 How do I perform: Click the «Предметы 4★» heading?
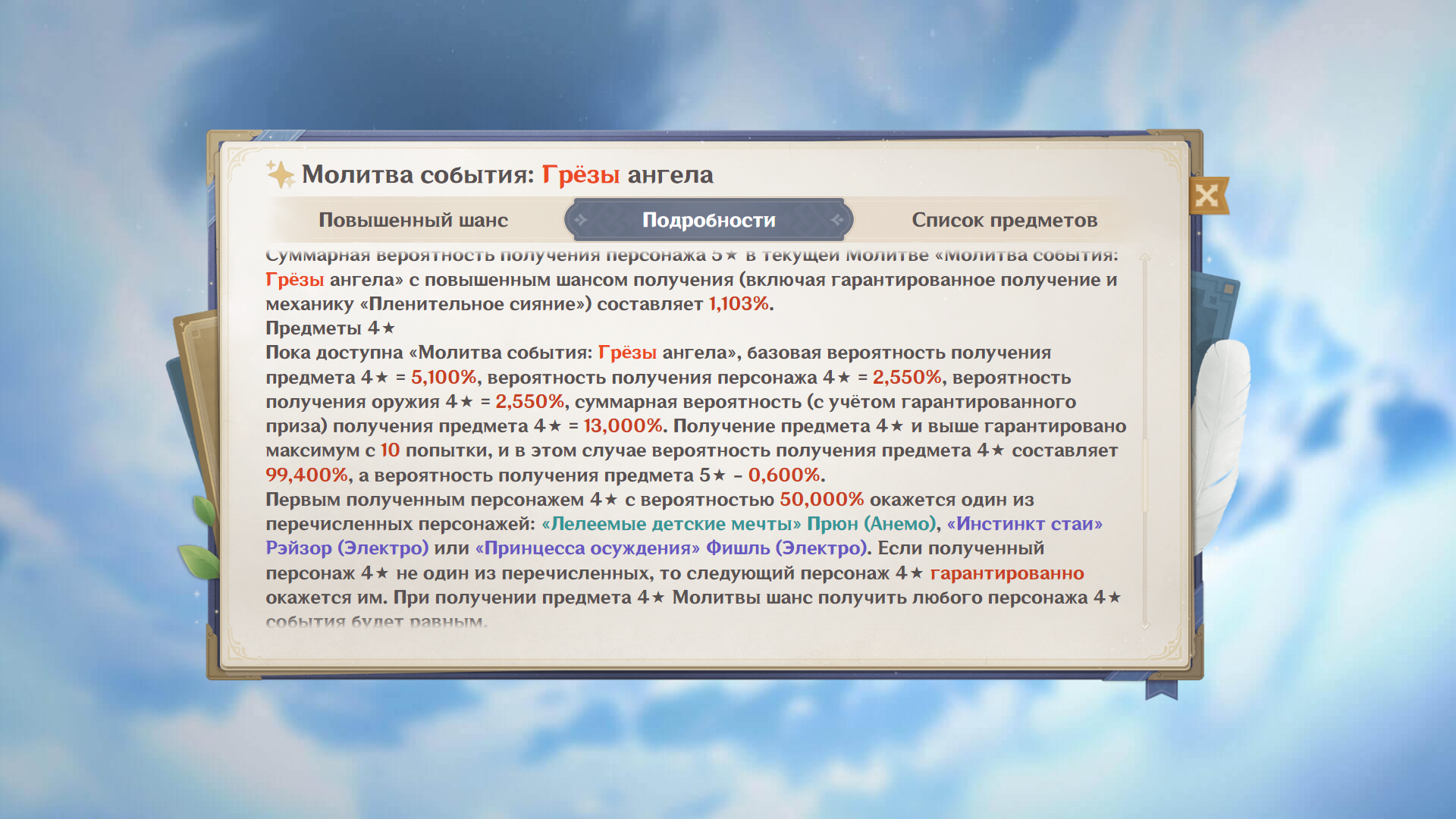pyautogui.click(x=331, y=328)
